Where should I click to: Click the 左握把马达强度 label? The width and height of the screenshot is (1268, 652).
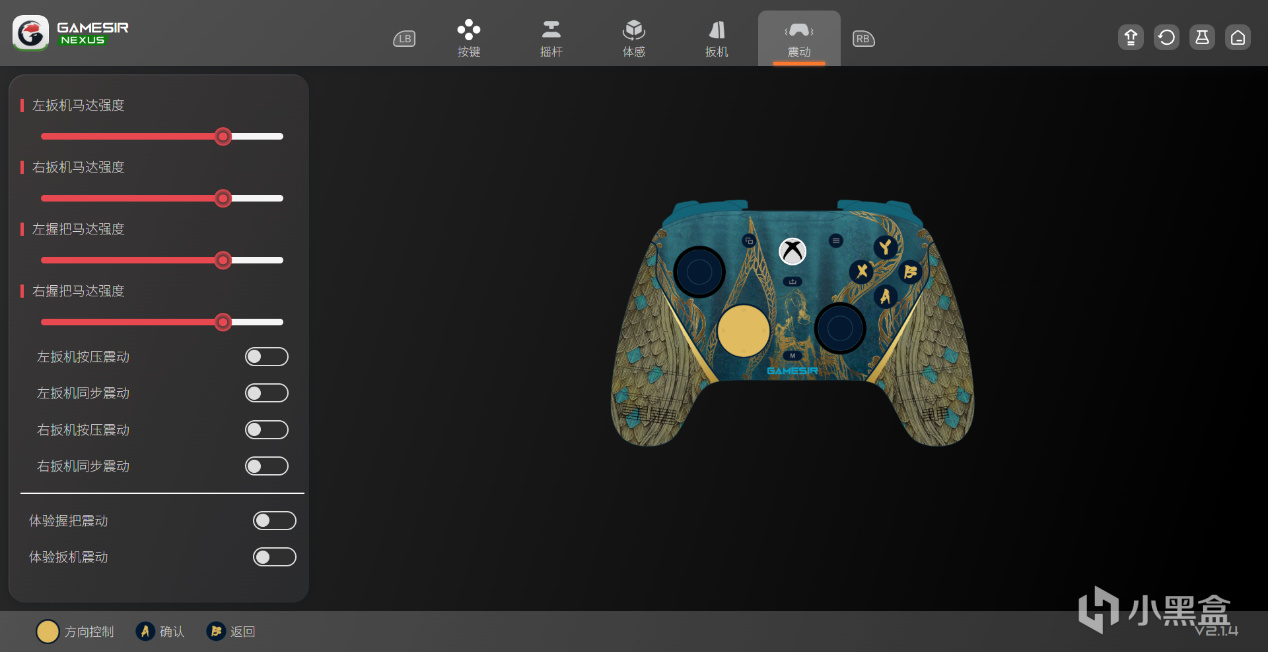(x=78, y=229)
